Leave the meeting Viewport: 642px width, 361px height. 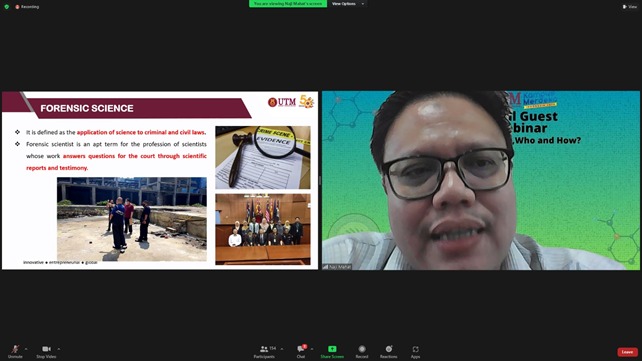(x=627, y=352)
